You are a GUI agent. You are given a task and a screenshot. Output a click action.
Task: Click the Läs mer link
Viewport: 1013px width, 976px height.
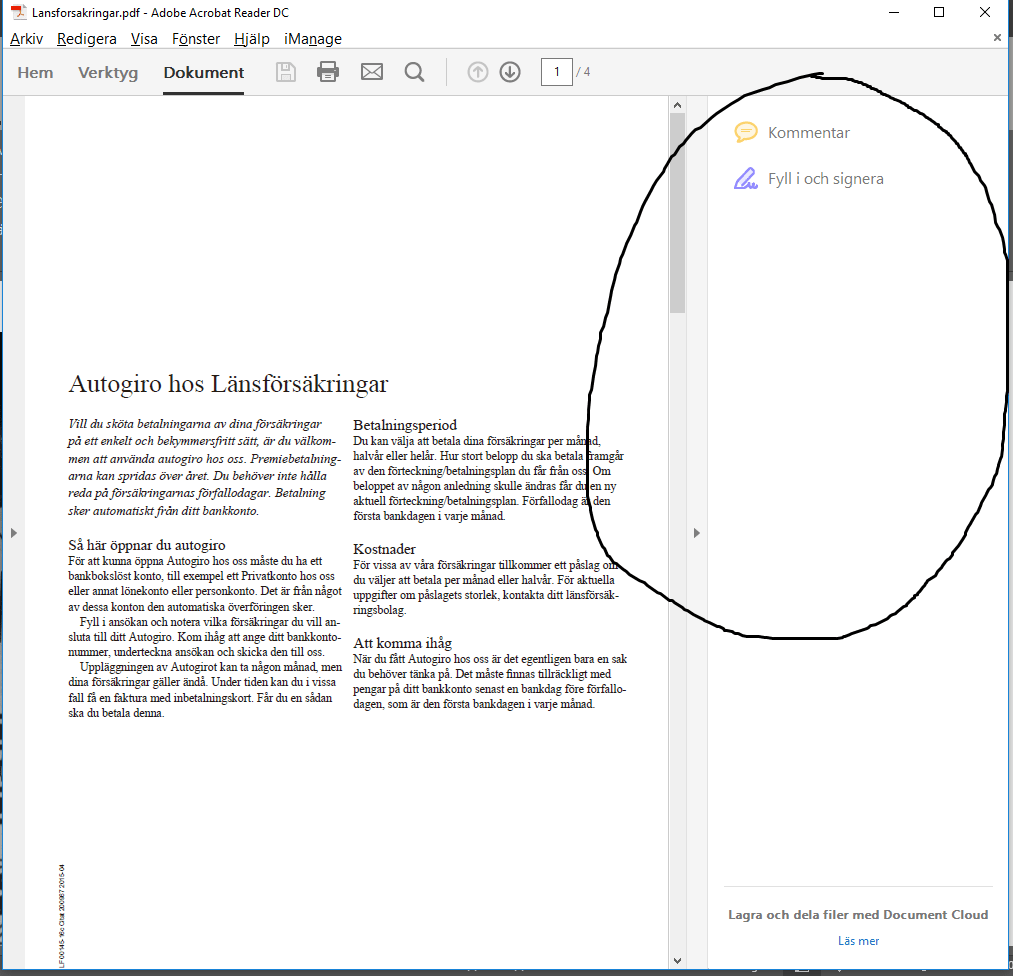tap(857, 940)
